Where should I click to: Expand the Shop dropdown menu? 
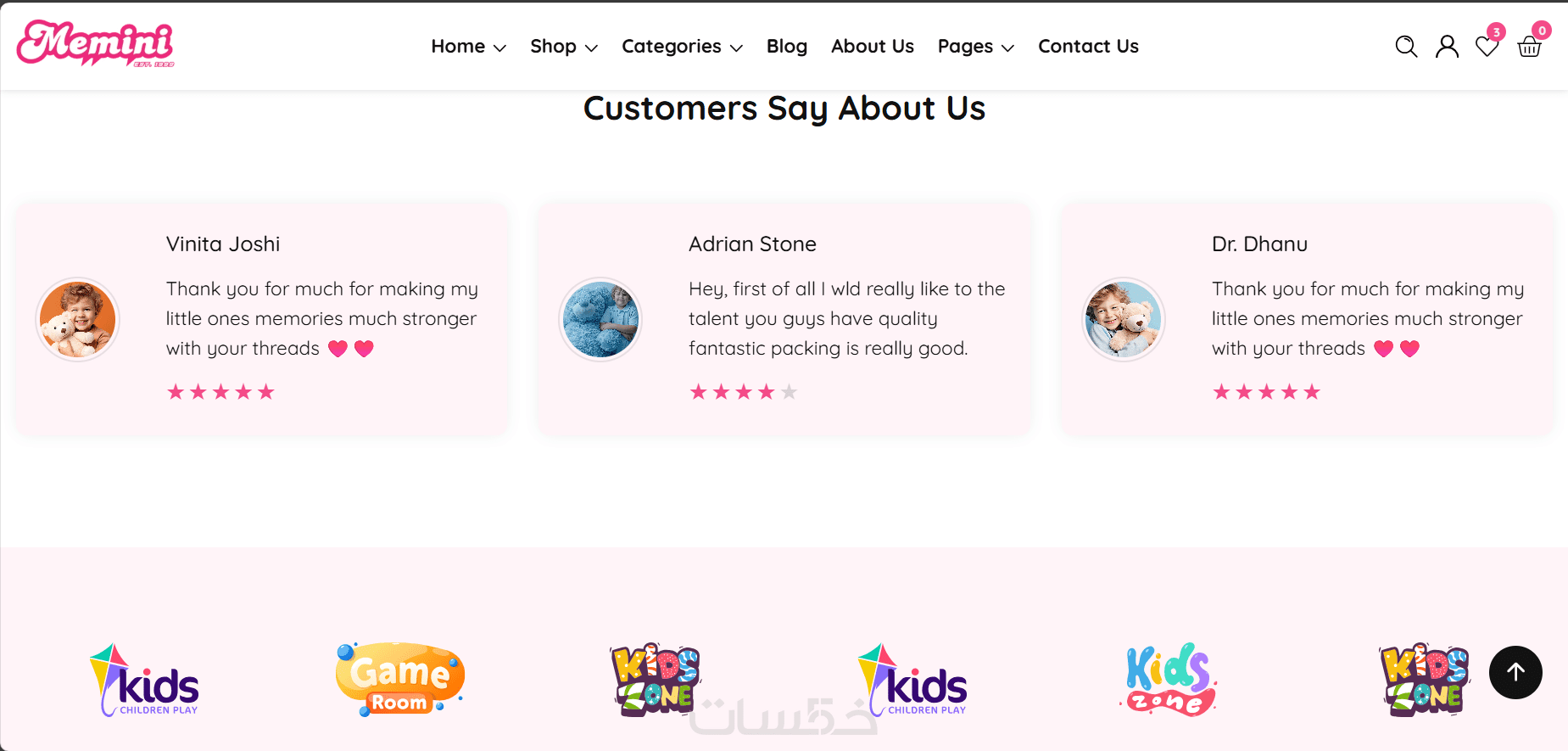[564, 47]
